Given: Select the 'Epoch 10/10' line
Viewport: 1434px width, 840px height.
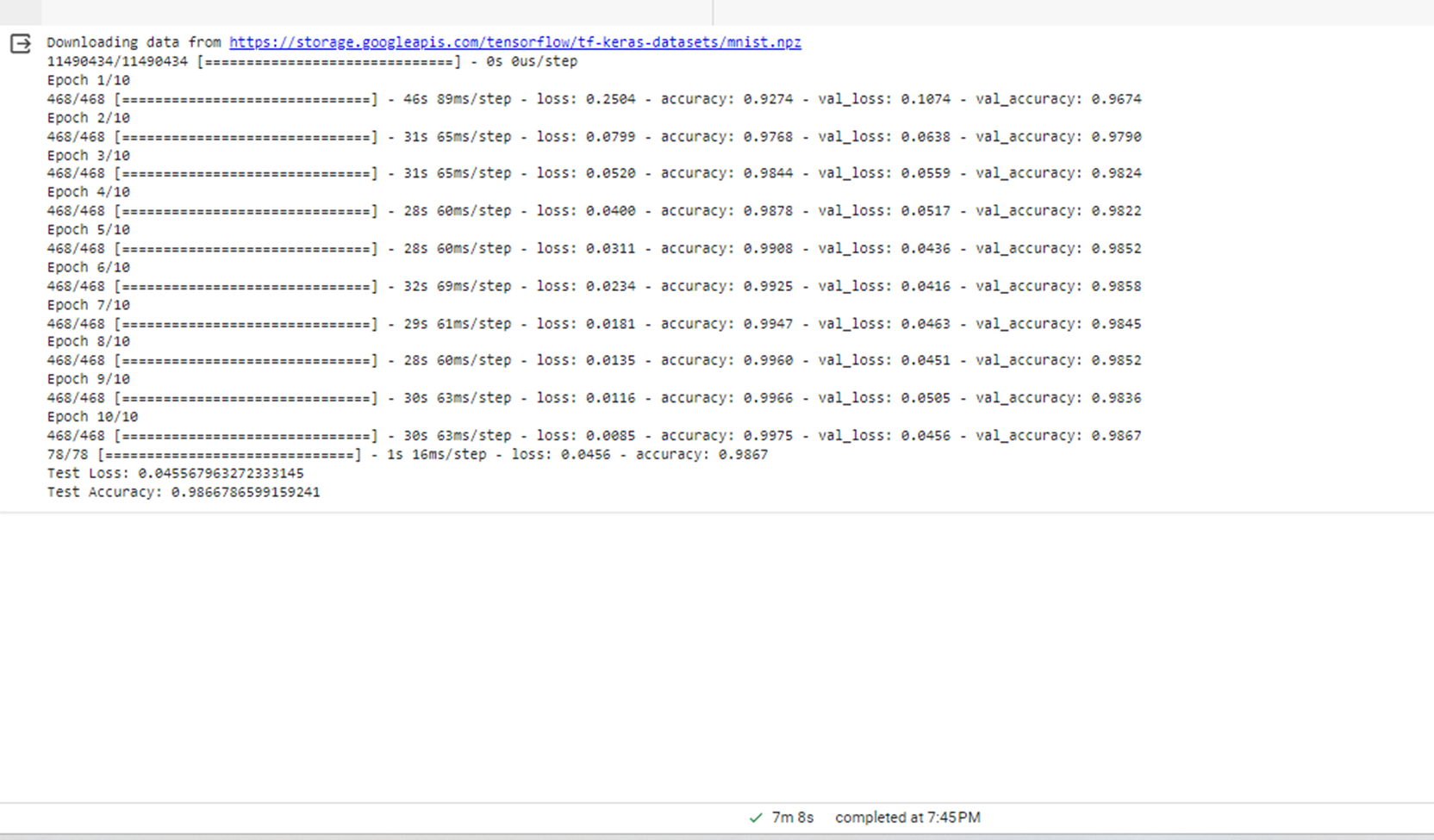Looking at the screenshot, I should click(92, 417).
